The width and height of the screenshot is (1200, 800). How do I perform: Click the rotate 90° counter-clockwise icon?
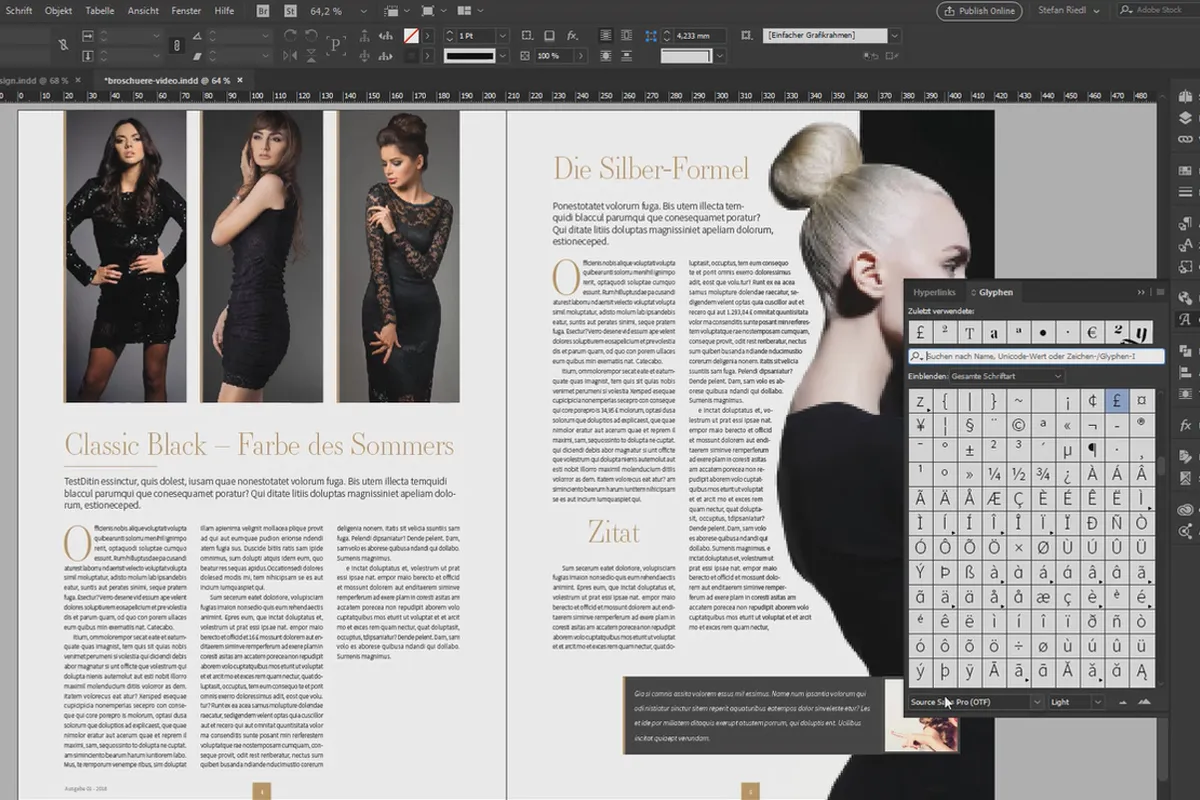click(x=312, y=36)
